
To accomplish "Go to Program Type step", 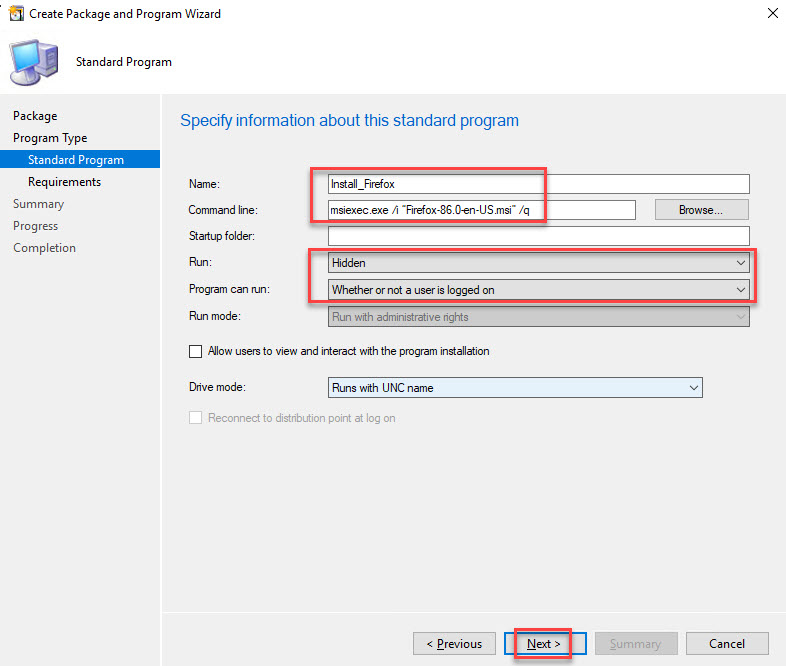I will pyautogui.click(x=50, y=138).
